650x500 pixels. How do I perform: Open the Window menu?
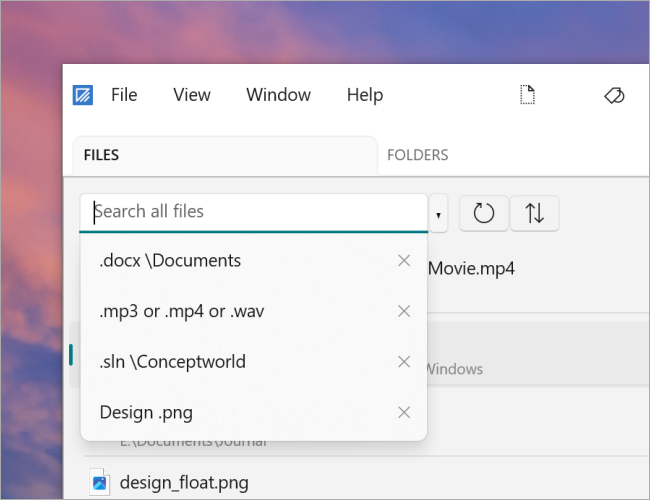click(x=278, y=95)
